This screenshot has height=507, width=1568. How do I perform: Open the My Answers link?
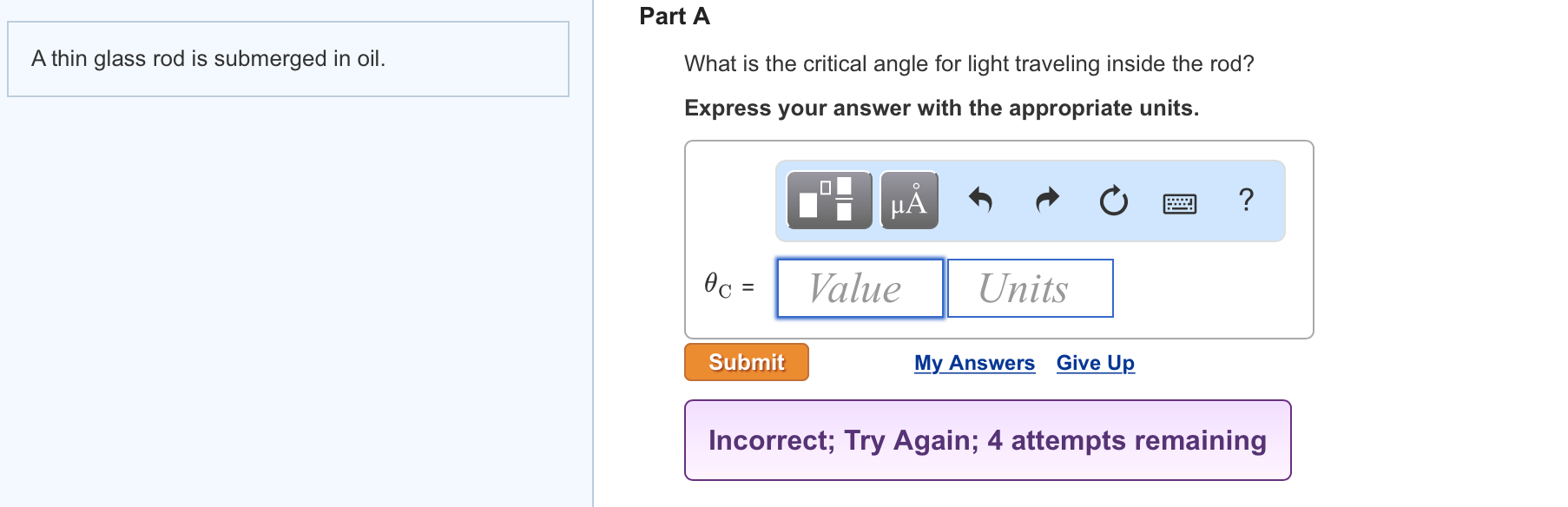point(974,363)
